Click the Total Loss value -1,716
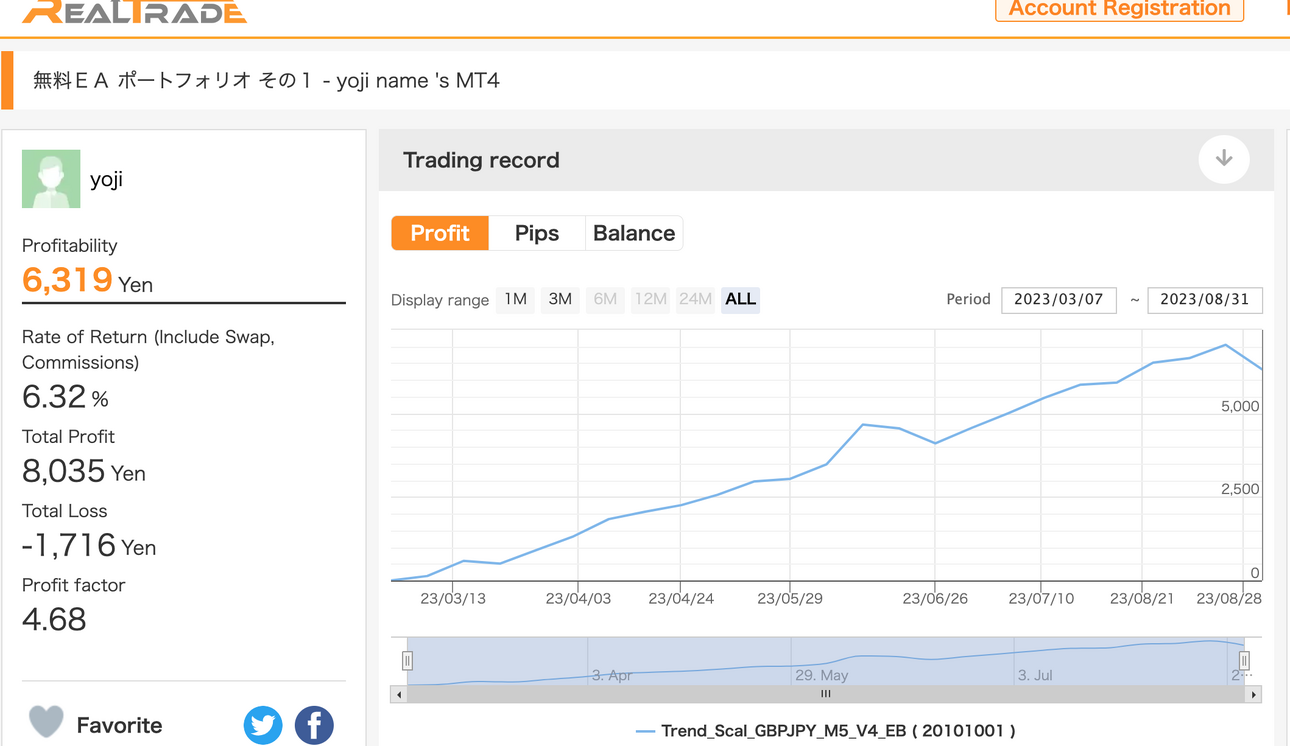 pyautogui.click(x=69, y=545)
